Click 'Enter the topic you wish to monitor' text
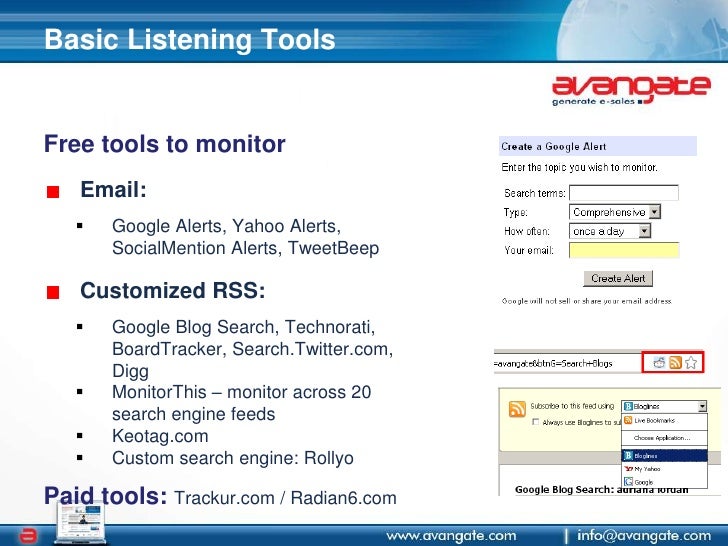This screenshot has width=728, height=546. [579, 167]
